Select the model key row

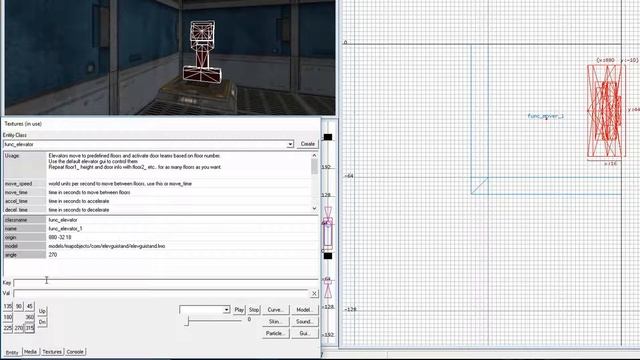(161, 246)
